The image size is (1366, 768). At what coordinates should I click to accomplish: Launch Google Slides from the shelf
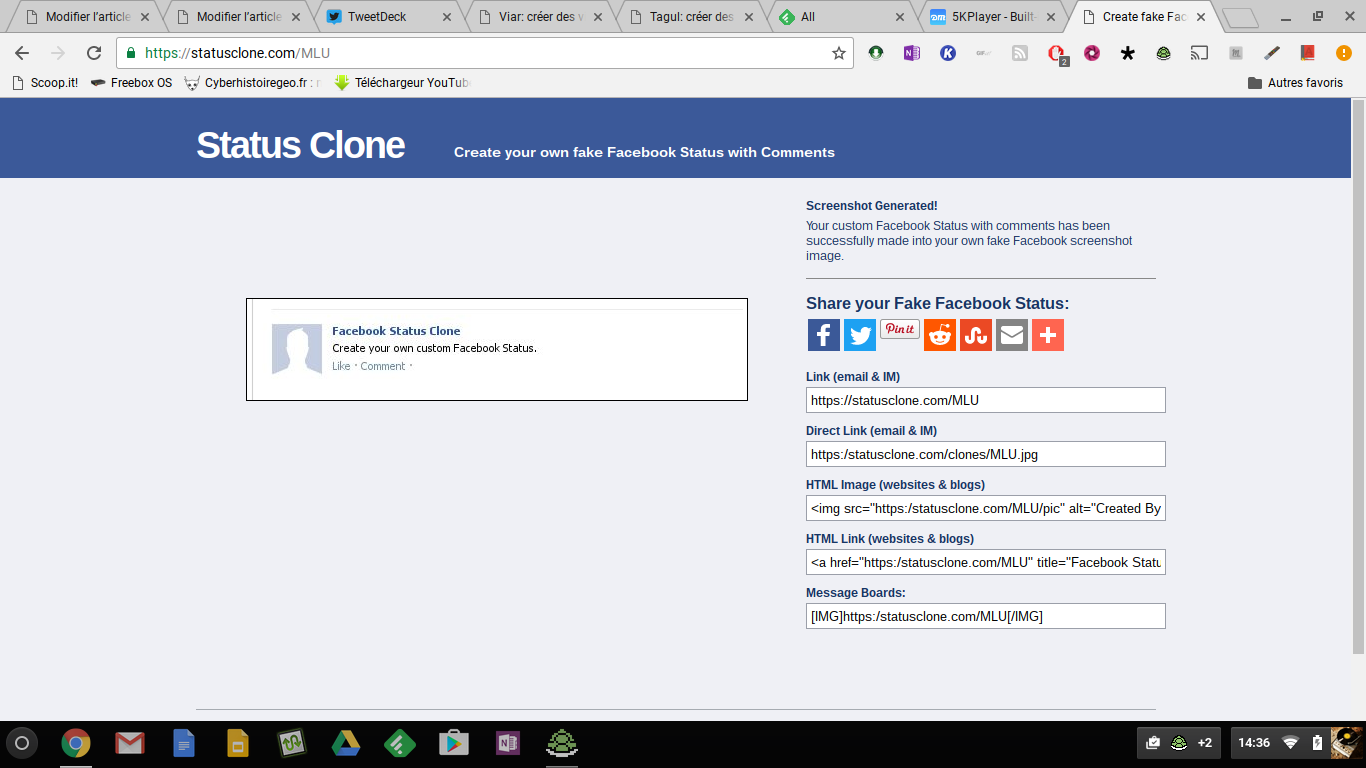[238, 743]
